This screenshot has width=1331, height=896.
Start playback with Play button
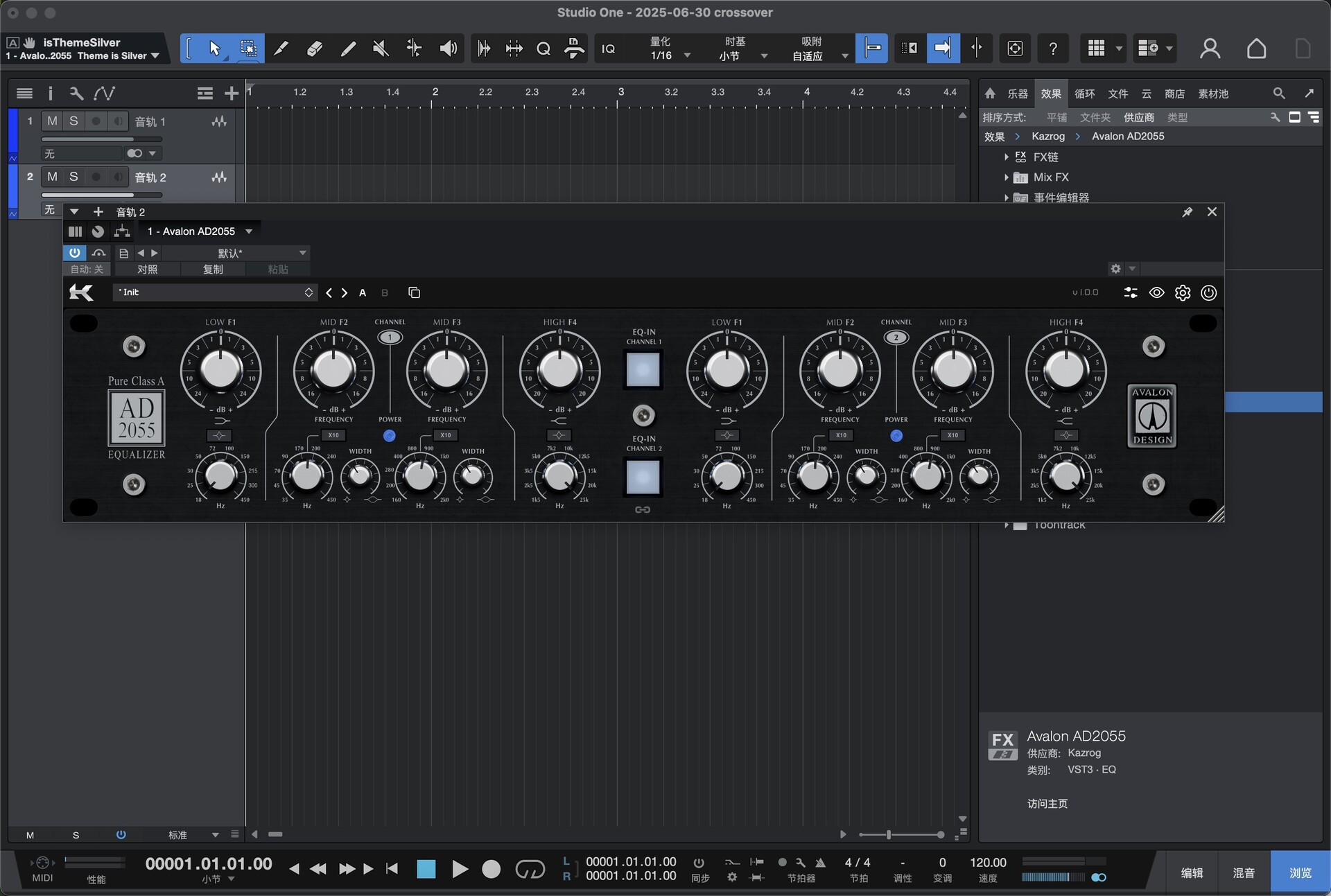459,869
